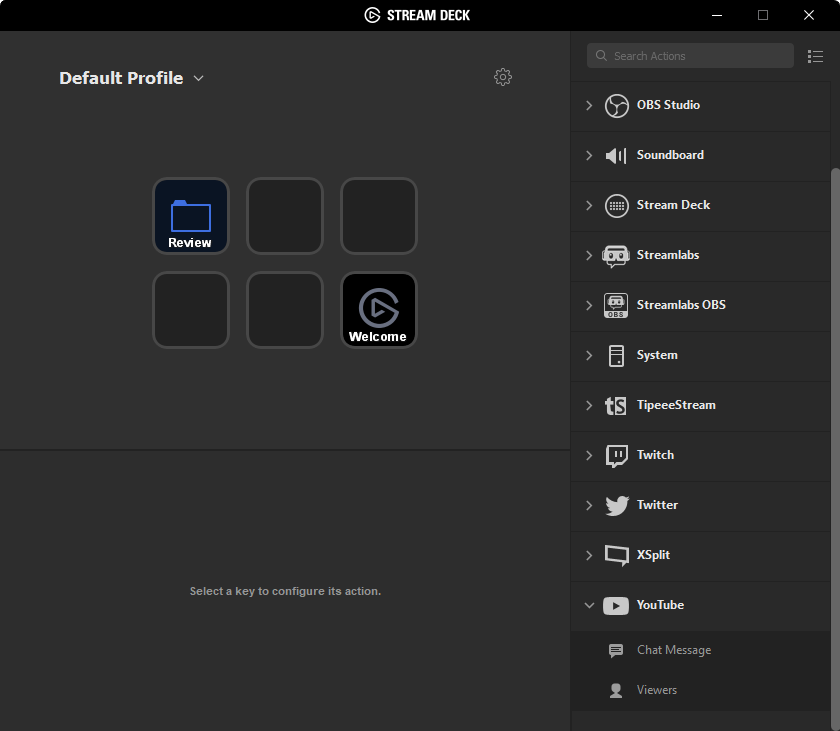Expand the XSplit category
The image size is (840, 731).
(x=589, y=555)
